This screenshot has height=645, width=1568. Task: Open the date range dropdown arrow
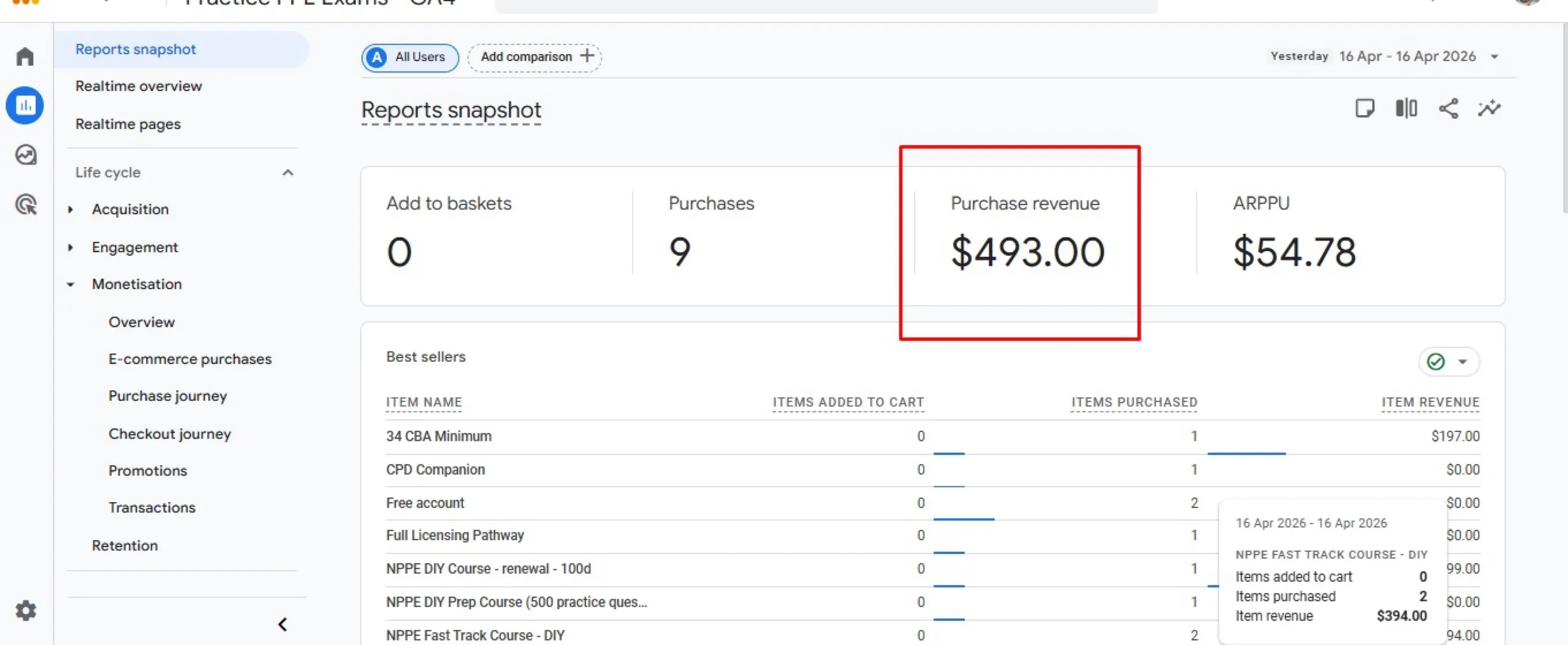coord(1494,56)
